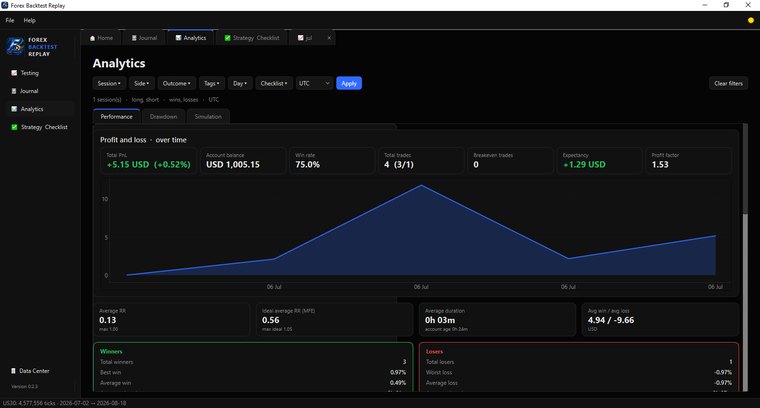Open the Strategy Checklist tab
Image resolution: width=760 pixels, height=408 pixels.
[x=252, y=38]
